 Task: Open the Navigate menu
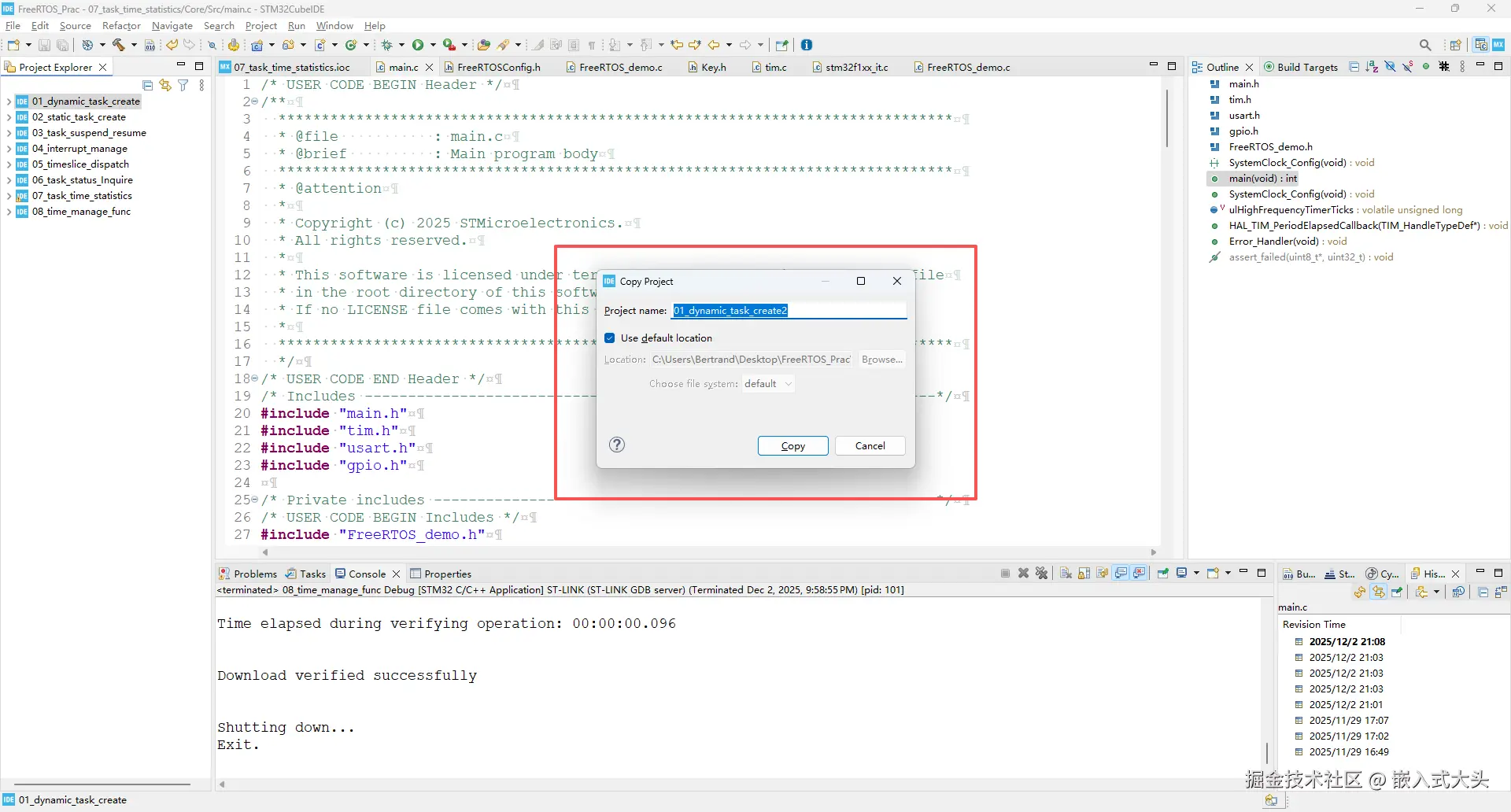pyautogui.click(x=172, y=26)
